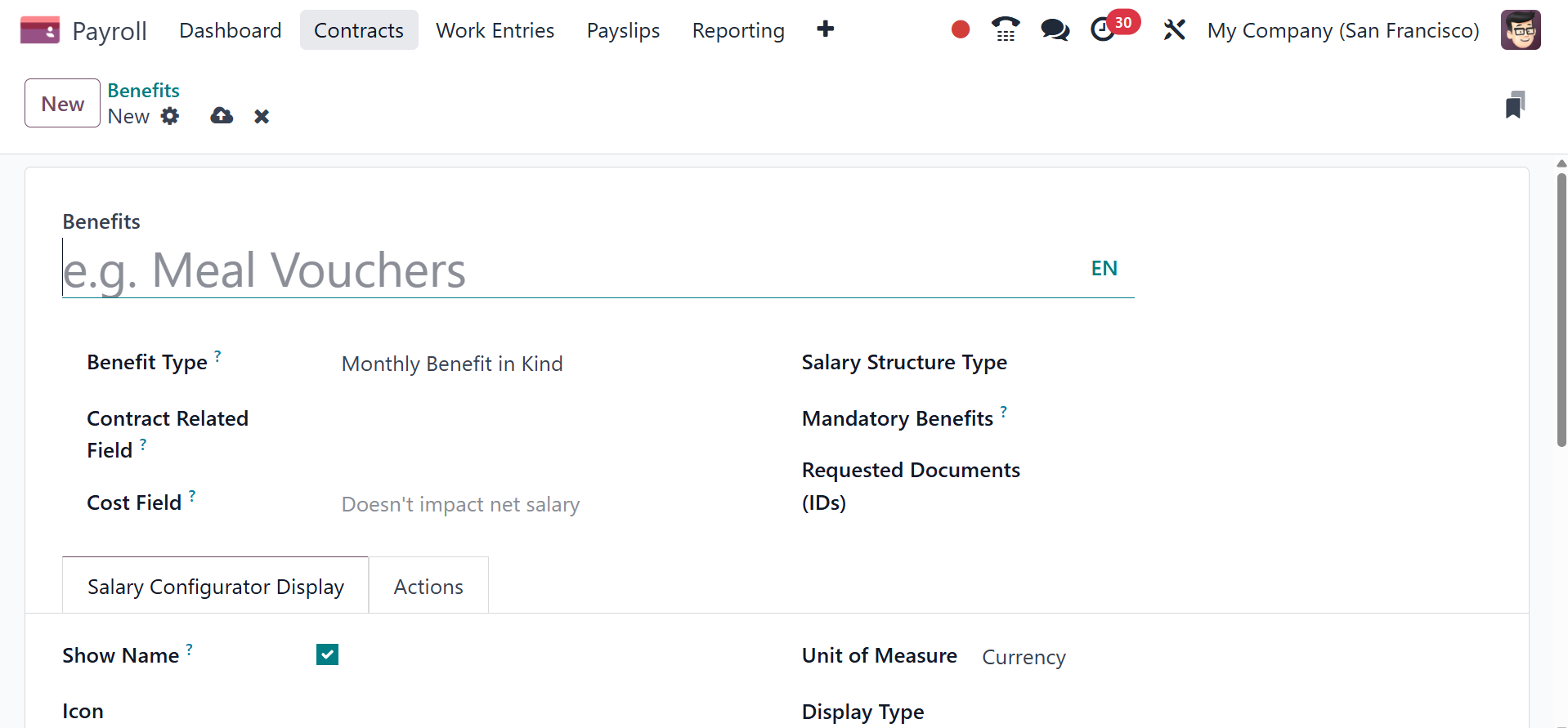This screenshot has width=1568, height=728.
Task: Open the debug tools wrench icon
Action: 1174,30
